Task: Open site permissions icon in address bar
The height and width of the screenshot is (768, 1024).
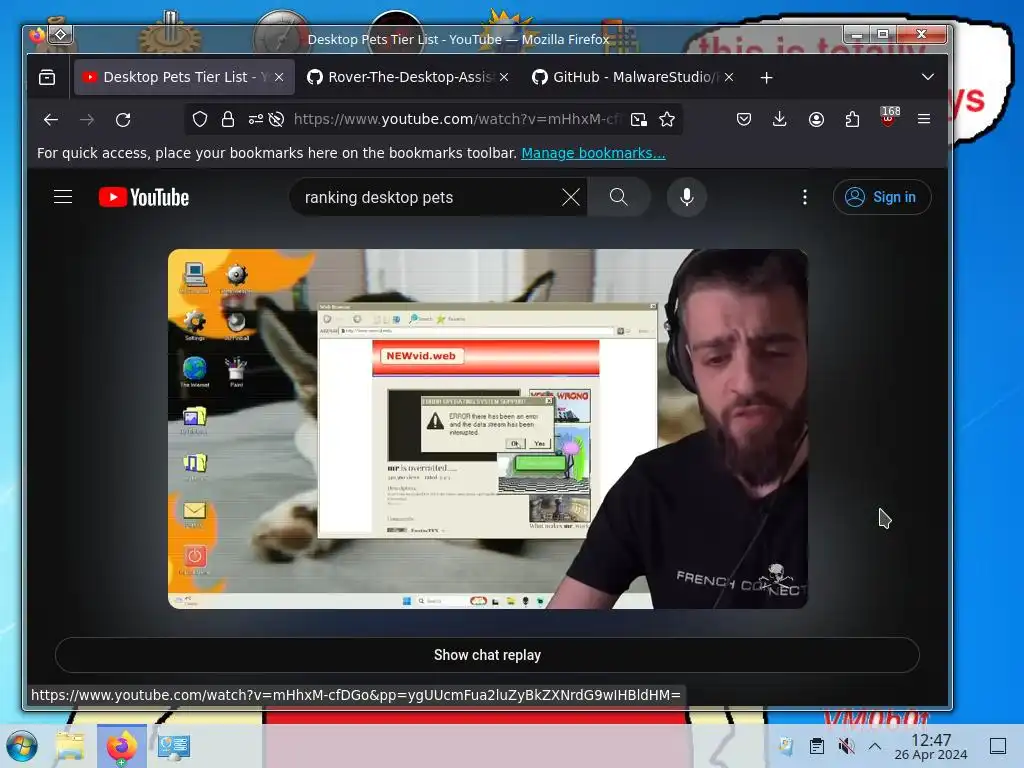Action: pos(255,119)
